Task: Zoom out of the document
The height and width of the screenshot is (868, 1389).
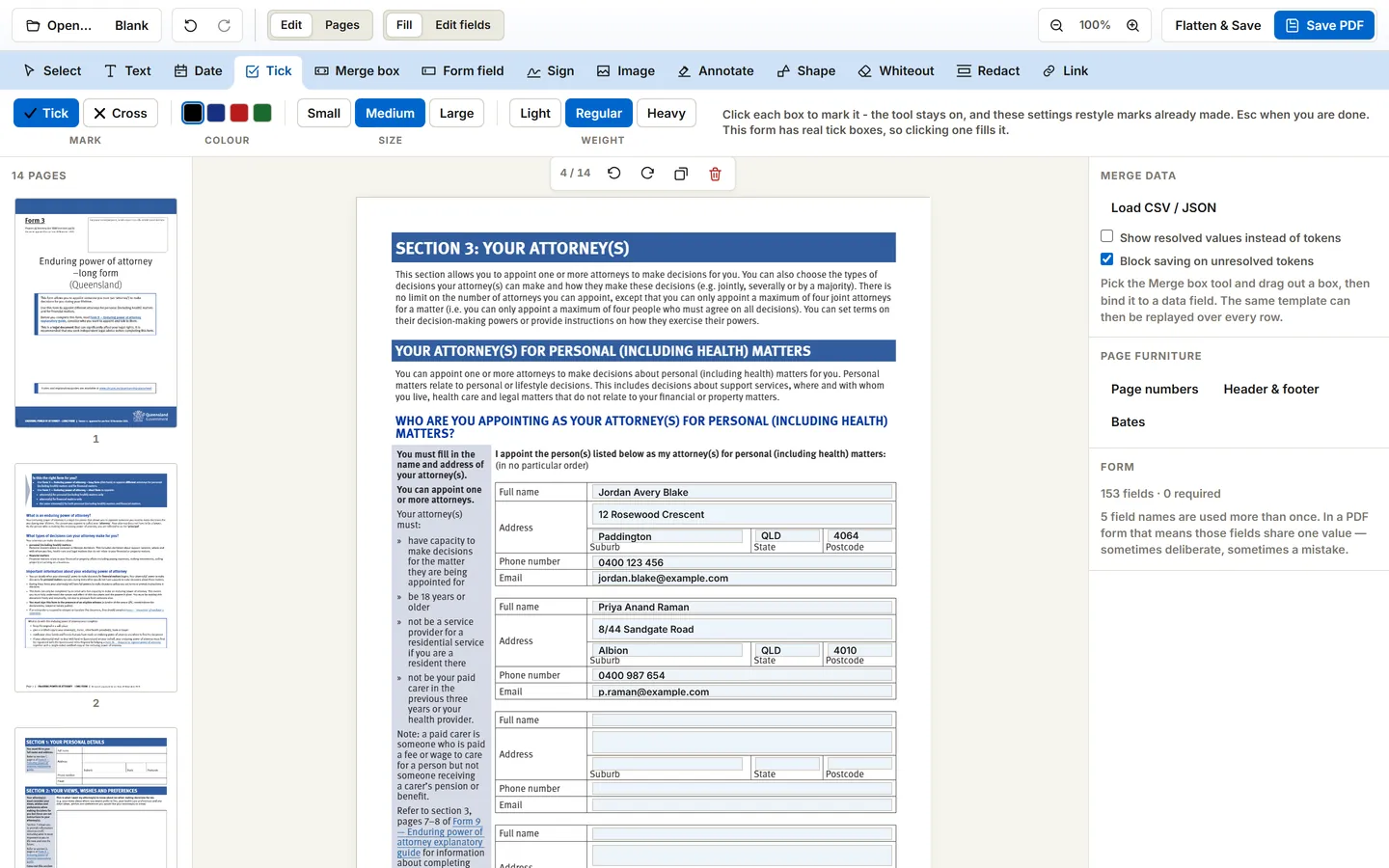Action: point(1056,25)
